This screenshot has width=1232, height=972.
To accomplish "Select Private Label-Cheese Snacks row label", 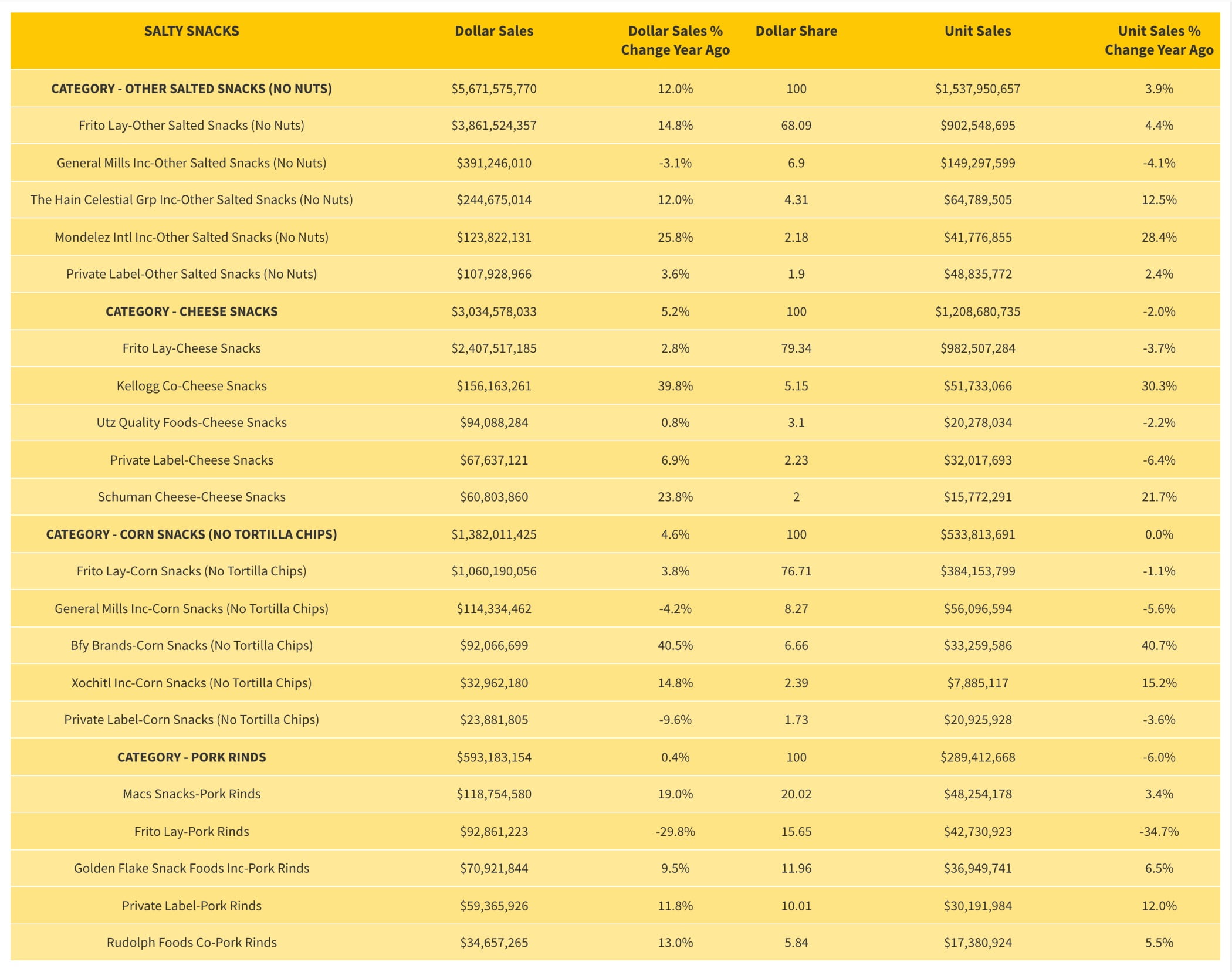I will [191, 460].
